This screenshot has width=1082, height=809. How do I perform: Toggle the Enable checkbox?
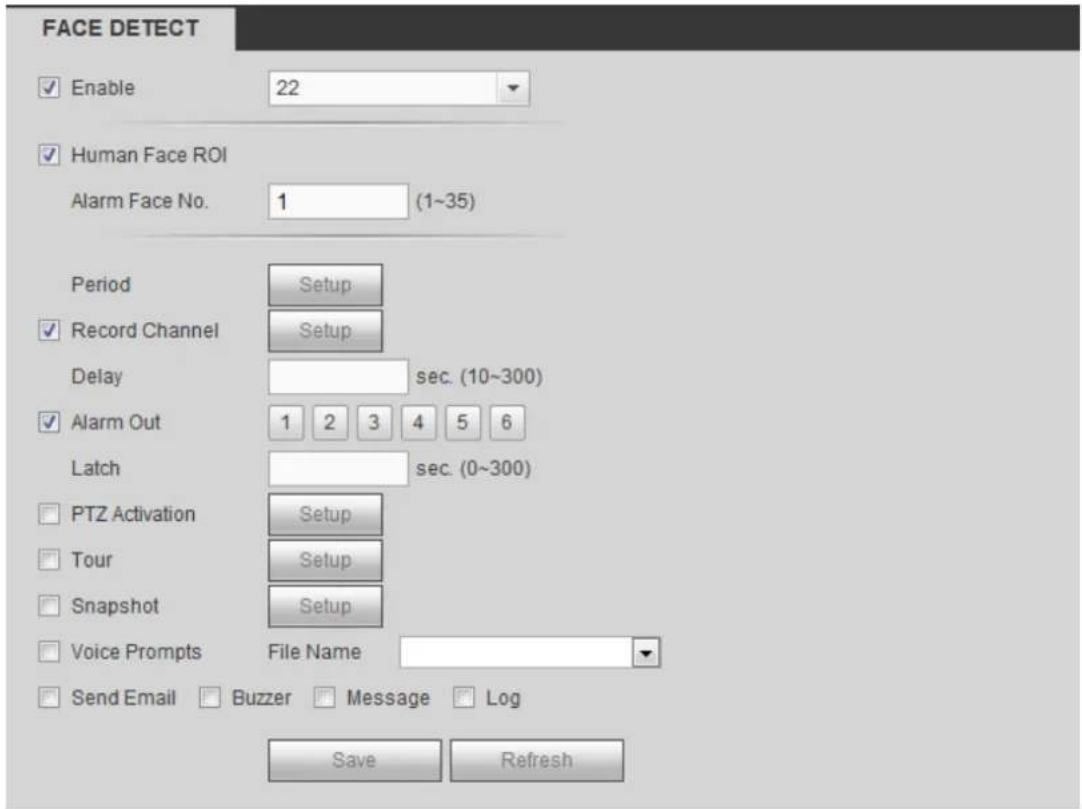(49, 88)
